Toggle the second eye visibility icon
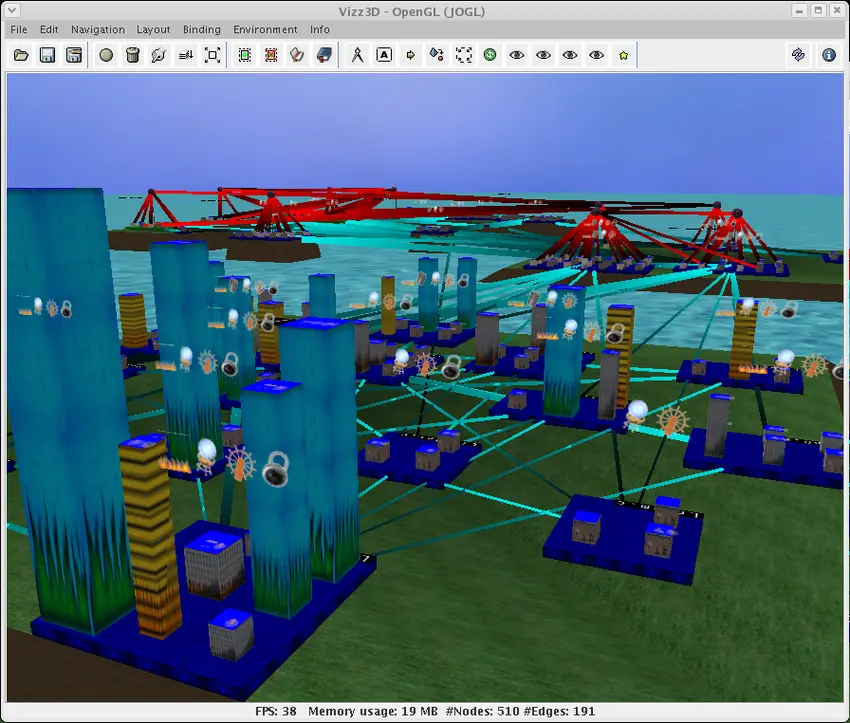850x723 pixels. [x=542, y=55]
